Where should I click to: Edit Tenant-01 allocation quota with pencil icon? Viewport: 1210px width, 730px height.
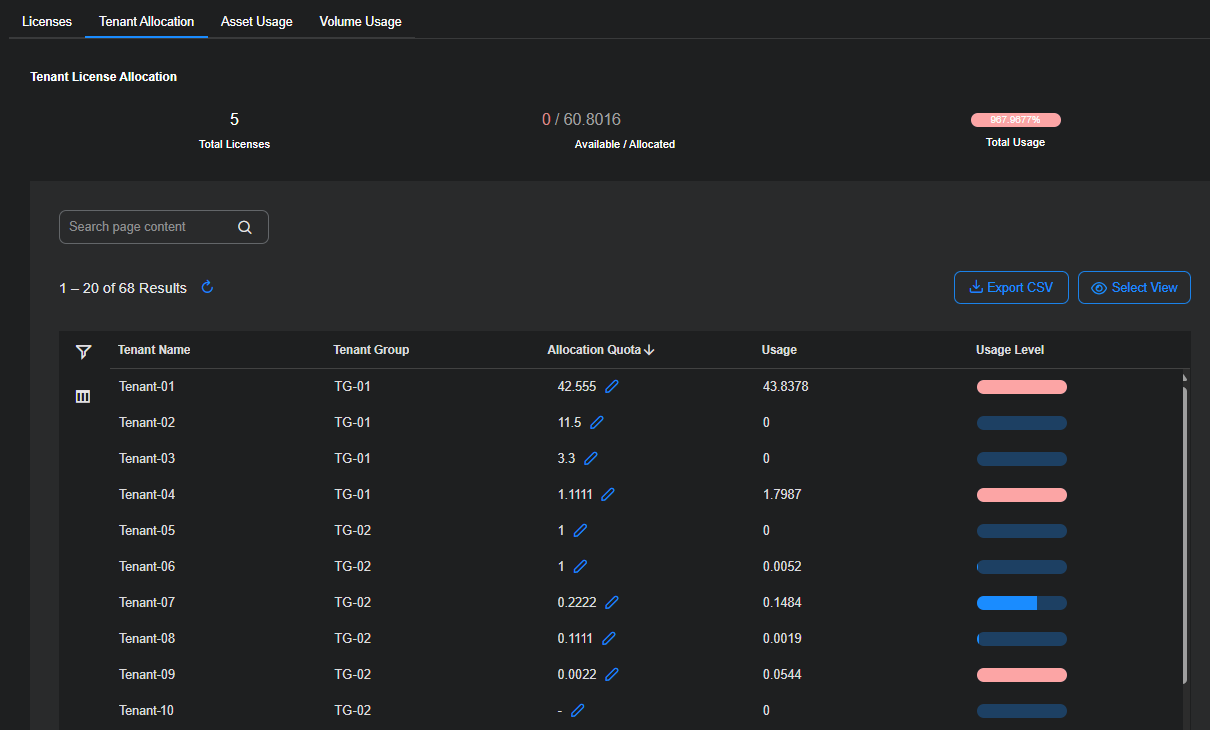click(611, 386)
